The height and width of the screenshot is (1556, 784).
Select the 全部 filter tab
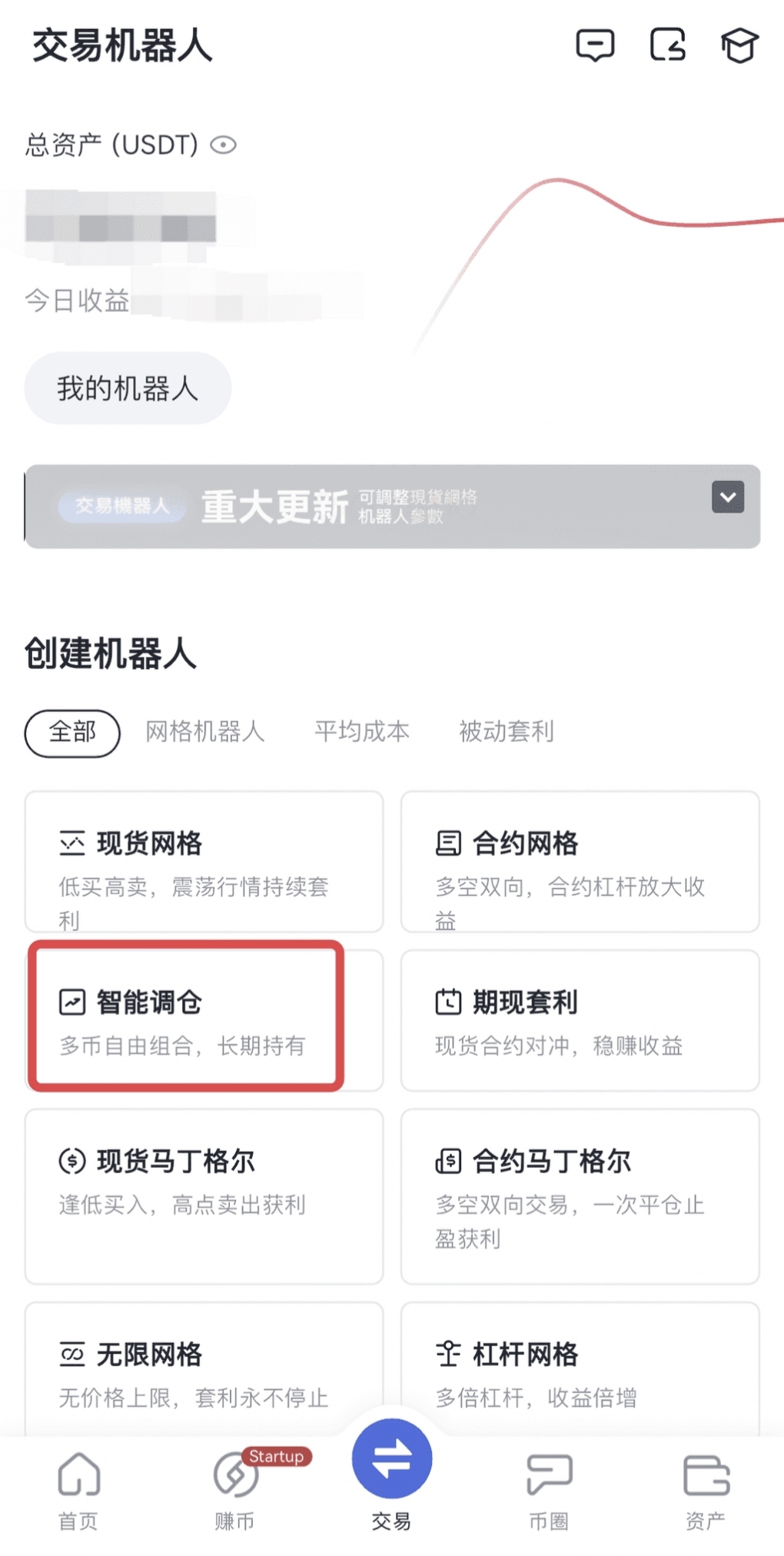coord(72,732)
